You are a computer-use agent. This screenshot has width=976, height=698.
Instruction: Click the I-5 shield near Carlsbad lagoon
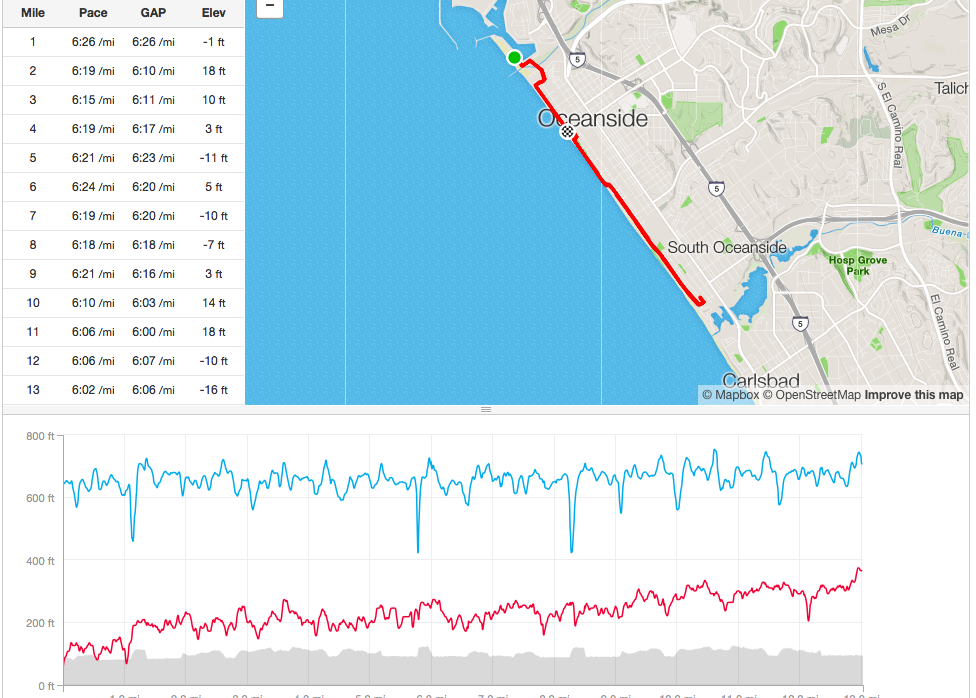(799, 323)
